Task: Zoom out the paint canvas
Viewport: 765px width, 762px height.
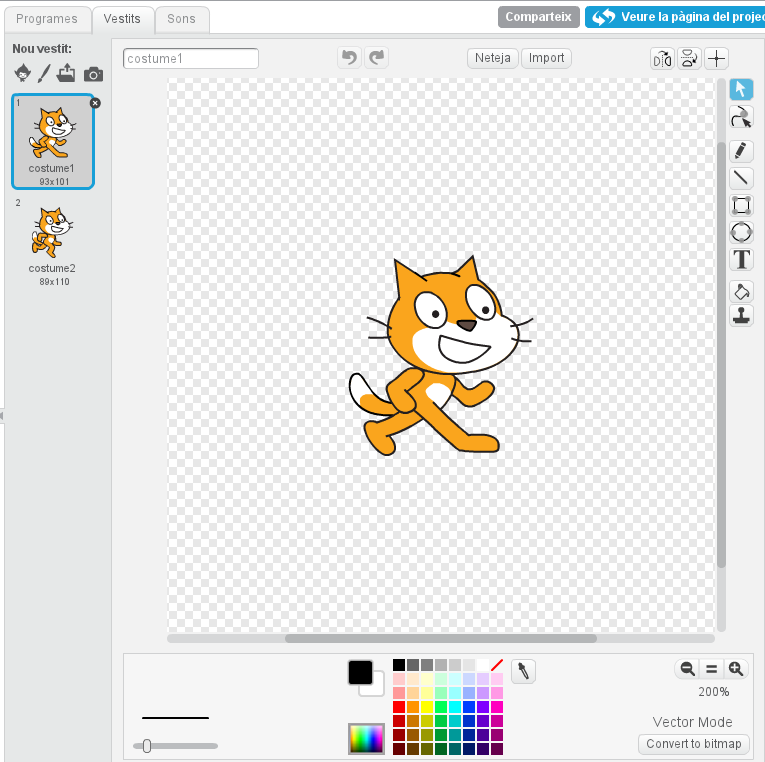Action: pyautogui.click(x=687, y=669)
